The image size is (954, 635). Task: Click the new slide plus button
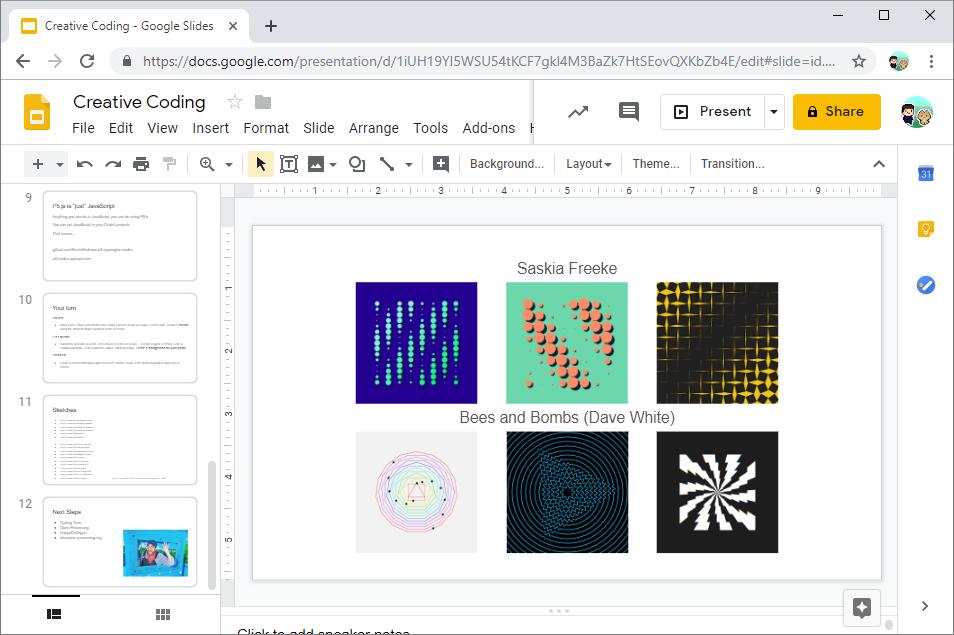point(38,164)
